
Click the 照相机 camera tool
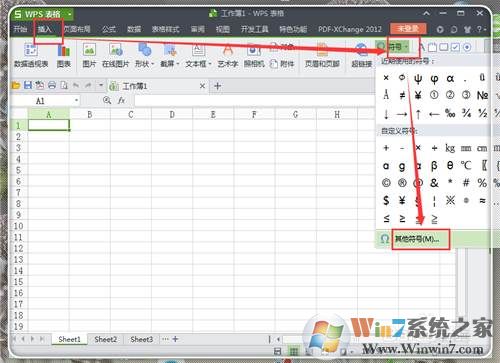[254, 56]
